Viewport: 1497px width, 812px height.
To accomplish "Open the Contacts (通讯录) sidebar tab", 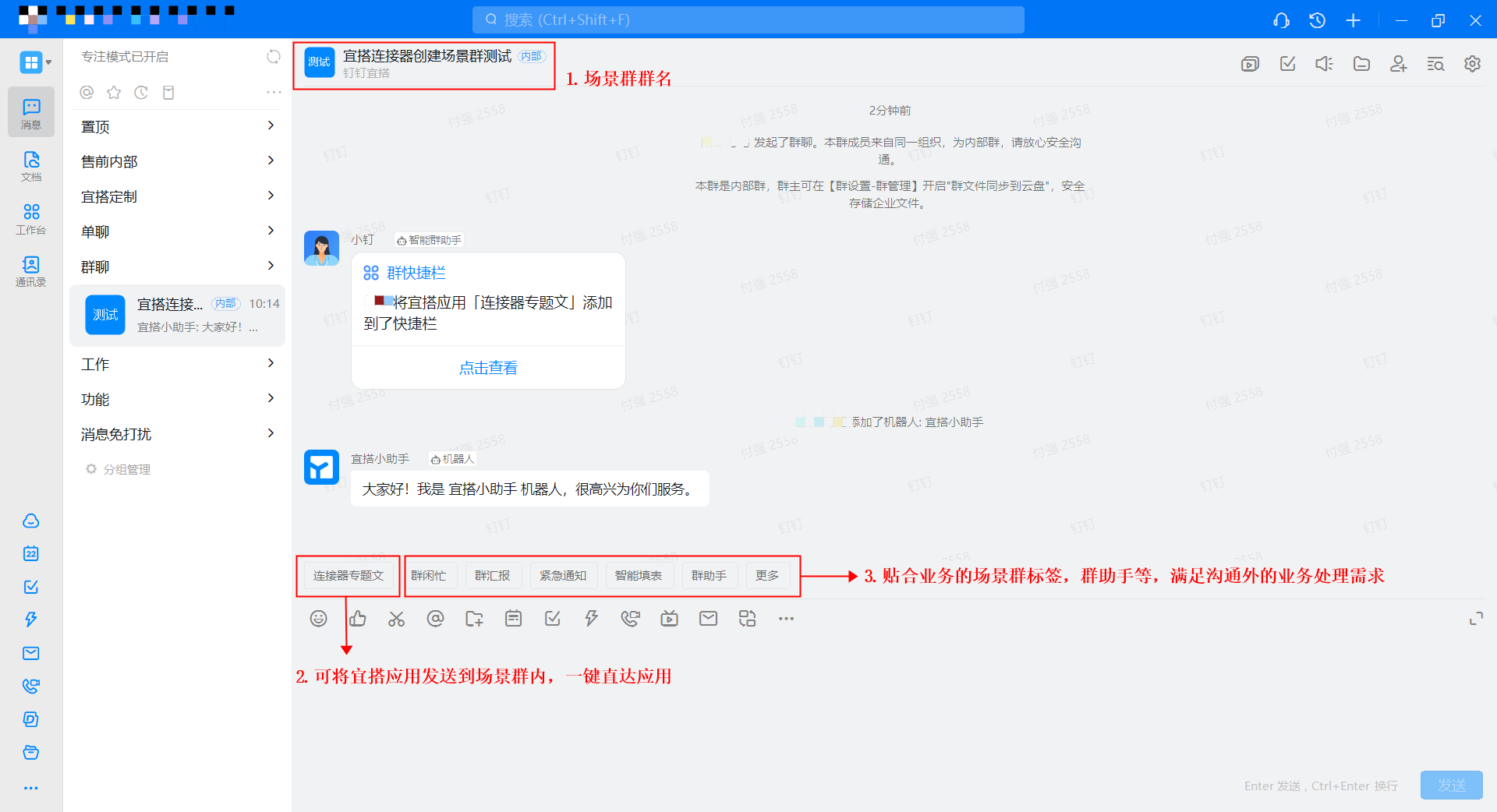I will click(31, 271).
